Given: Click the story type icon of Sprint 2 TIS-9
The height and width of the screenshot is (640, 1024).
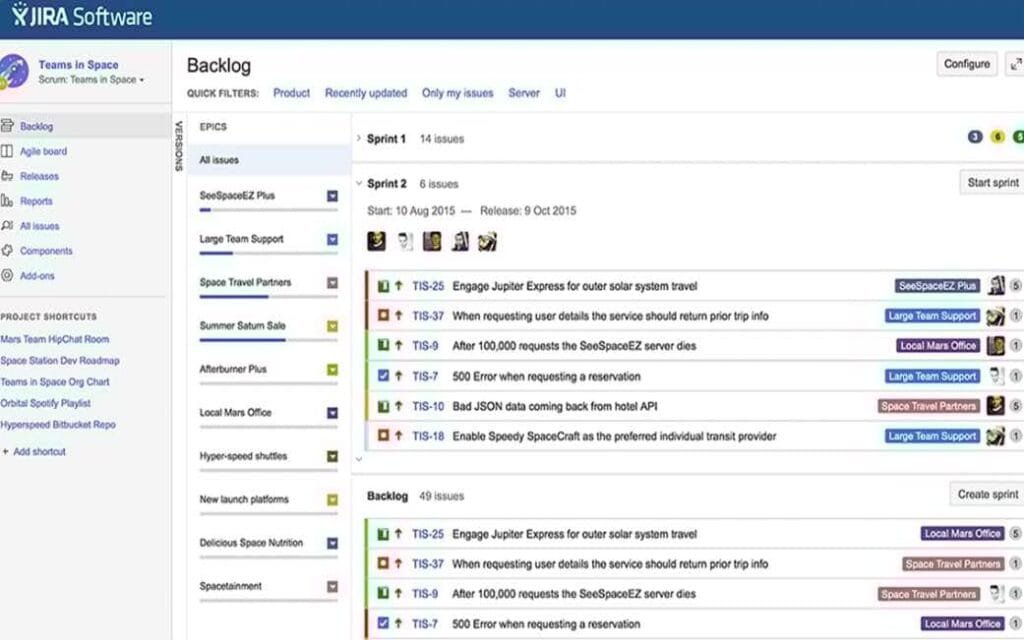Looking at the screenshot, I should click(383, 345).
